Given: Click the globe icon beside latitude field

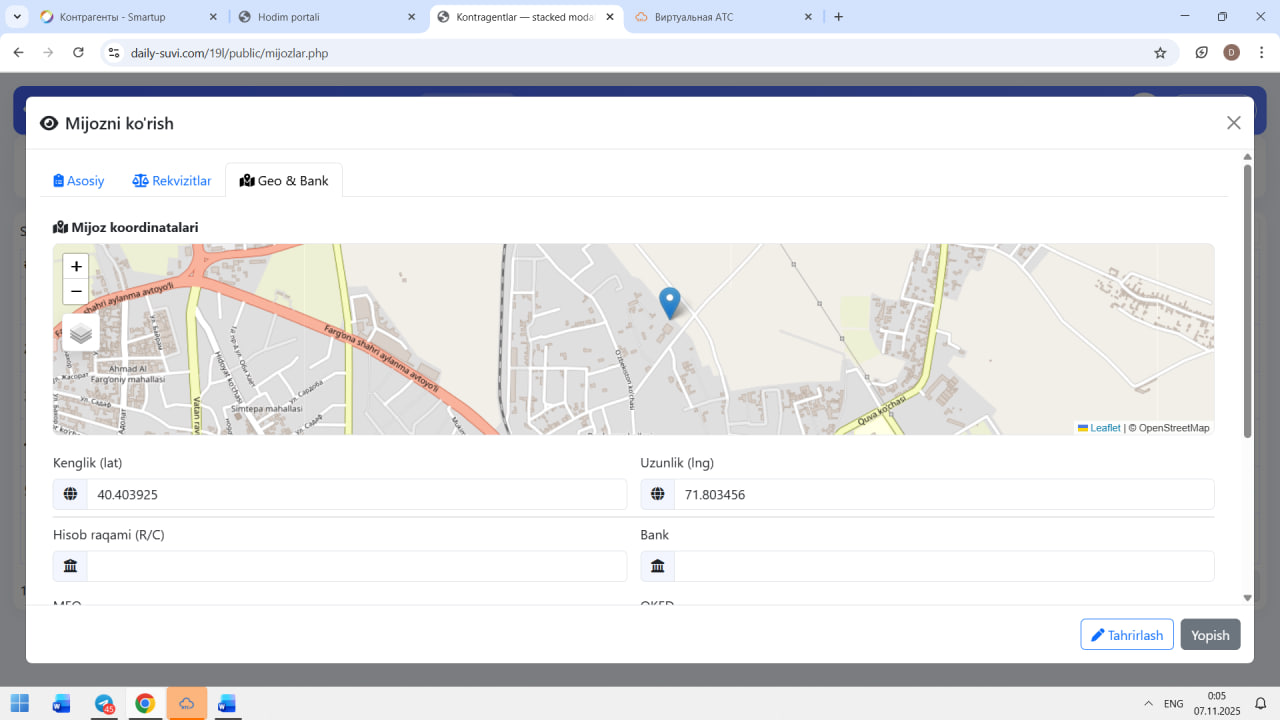Looking at the screenshot, I should point(70,494).
